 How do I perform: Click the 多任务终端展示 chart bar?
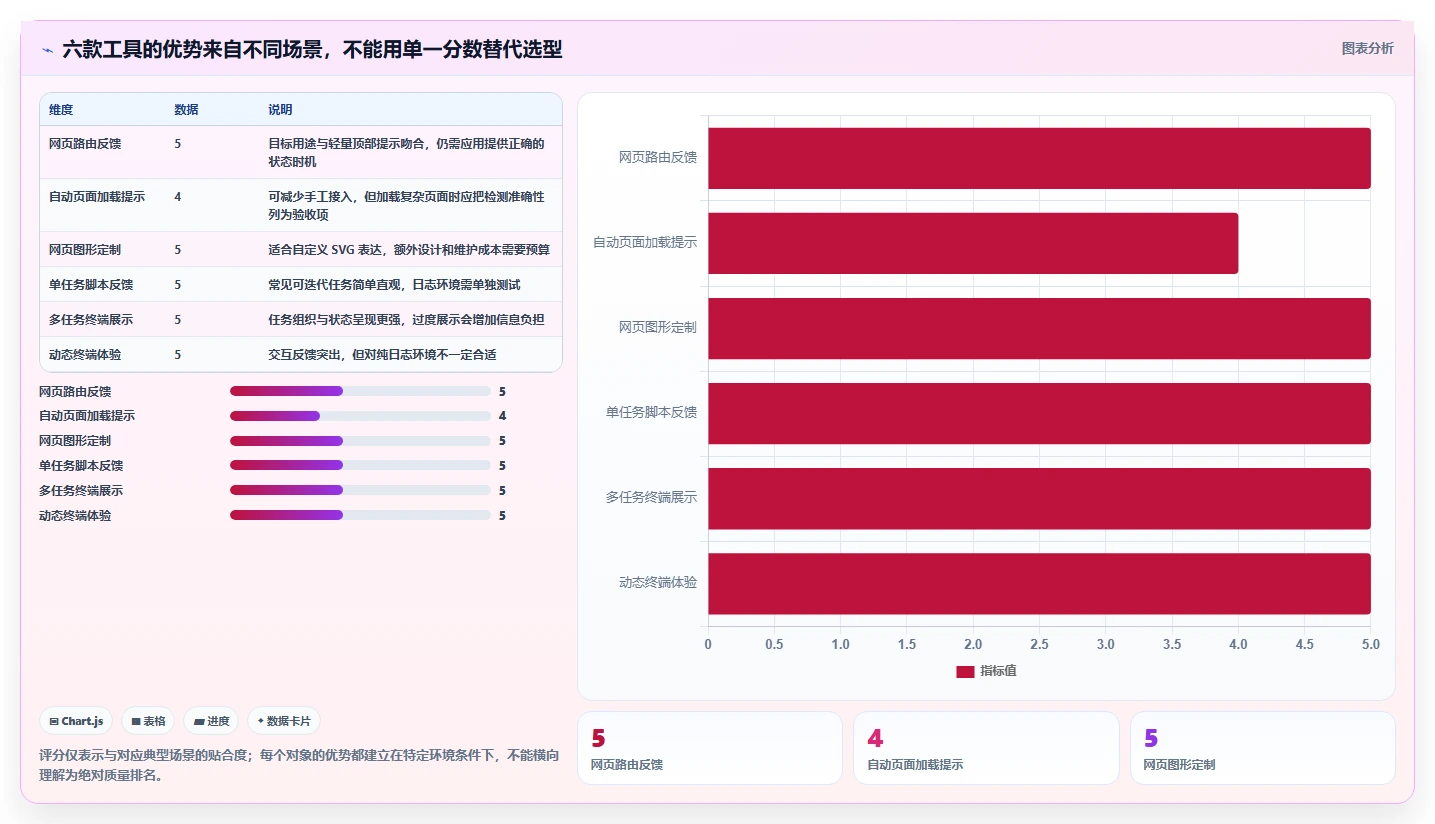point(1039,498)
